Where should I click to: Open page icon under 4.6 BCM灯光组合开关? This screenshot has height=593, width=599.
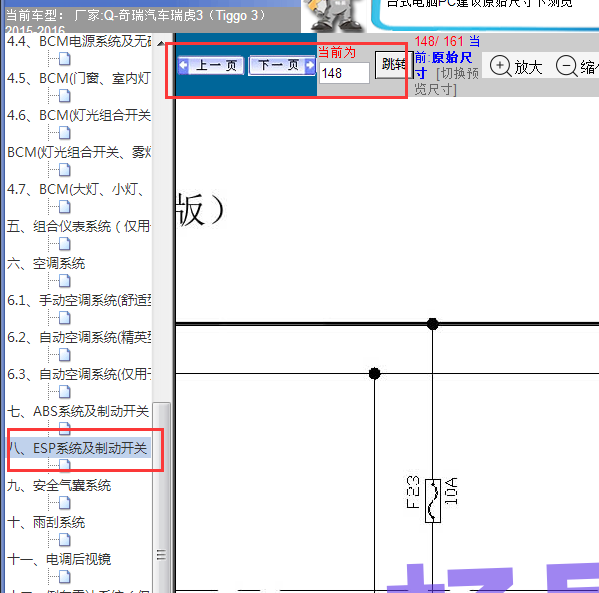[65, 133]
